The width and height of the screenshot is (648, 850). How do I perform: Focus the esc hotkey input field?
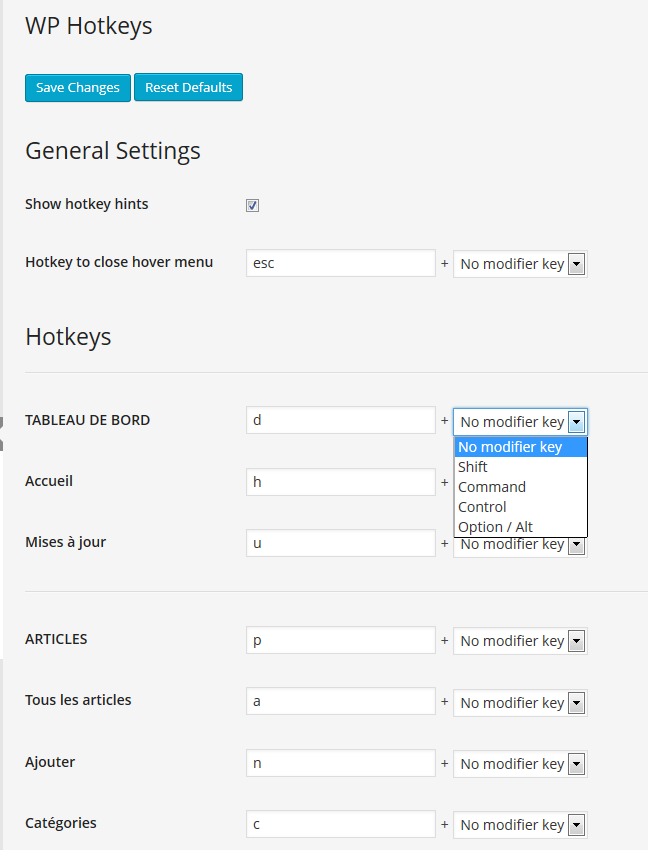[341, 263]
